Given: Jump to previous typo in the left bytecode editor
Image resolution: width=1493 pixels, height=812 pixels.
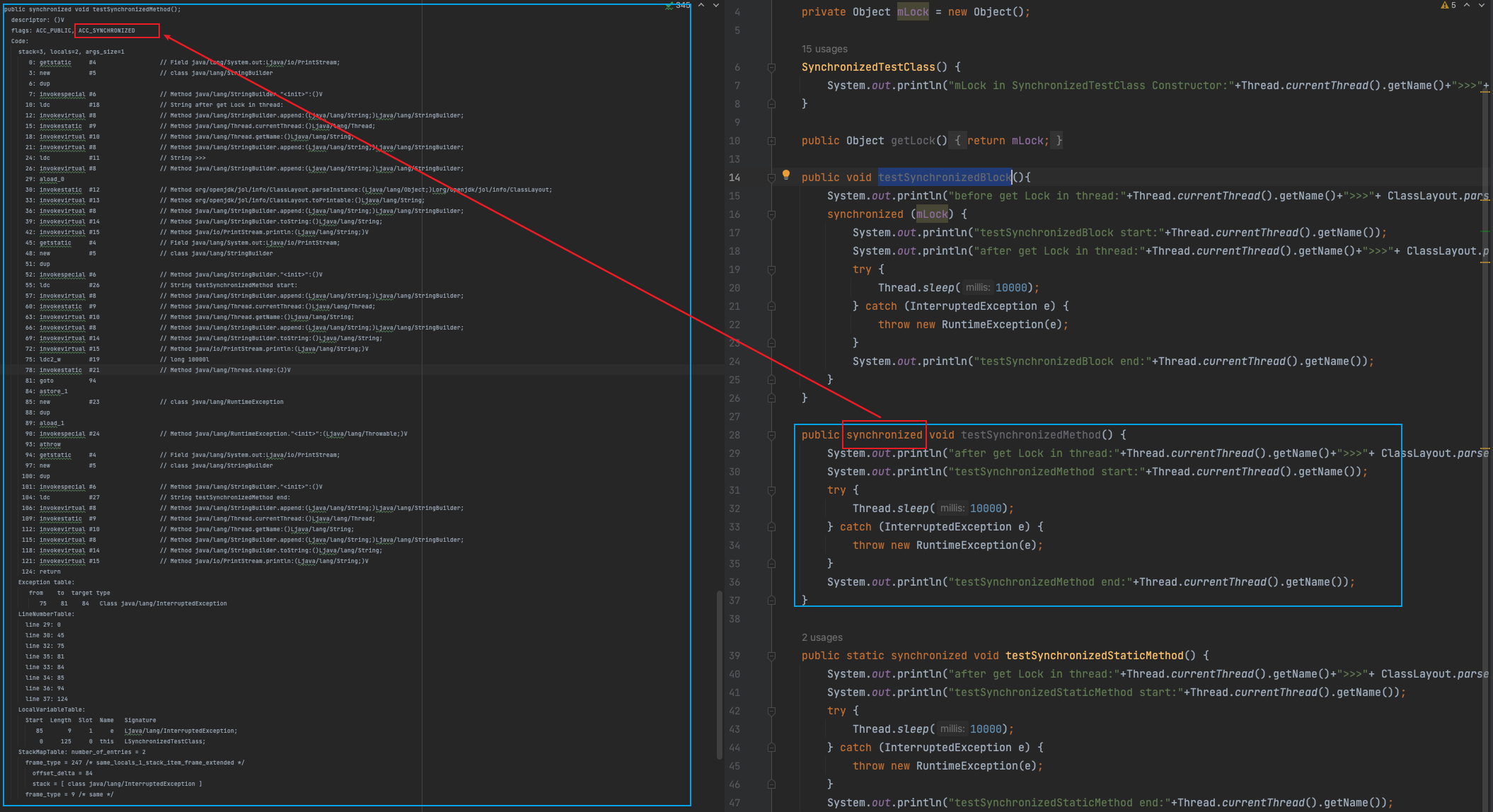Looking at the screenshot, I should (701, 5).
